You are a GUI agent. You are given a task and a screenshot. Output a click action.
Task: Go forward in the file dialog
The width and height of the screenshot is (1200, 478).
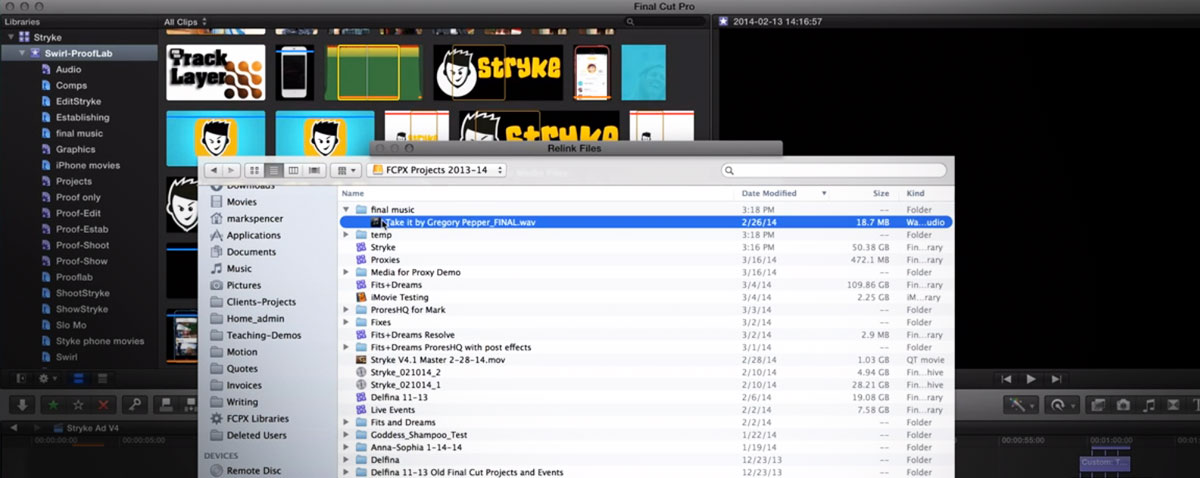230,171
